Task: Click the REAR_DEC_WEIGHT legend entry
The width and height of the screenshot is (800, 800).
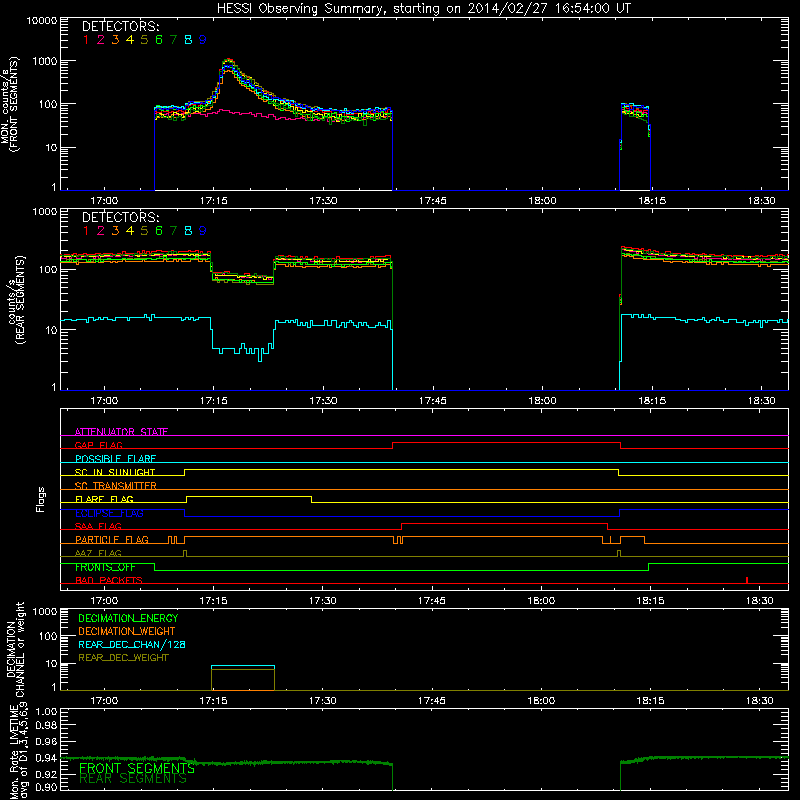Action: click(x=123, y=658)
